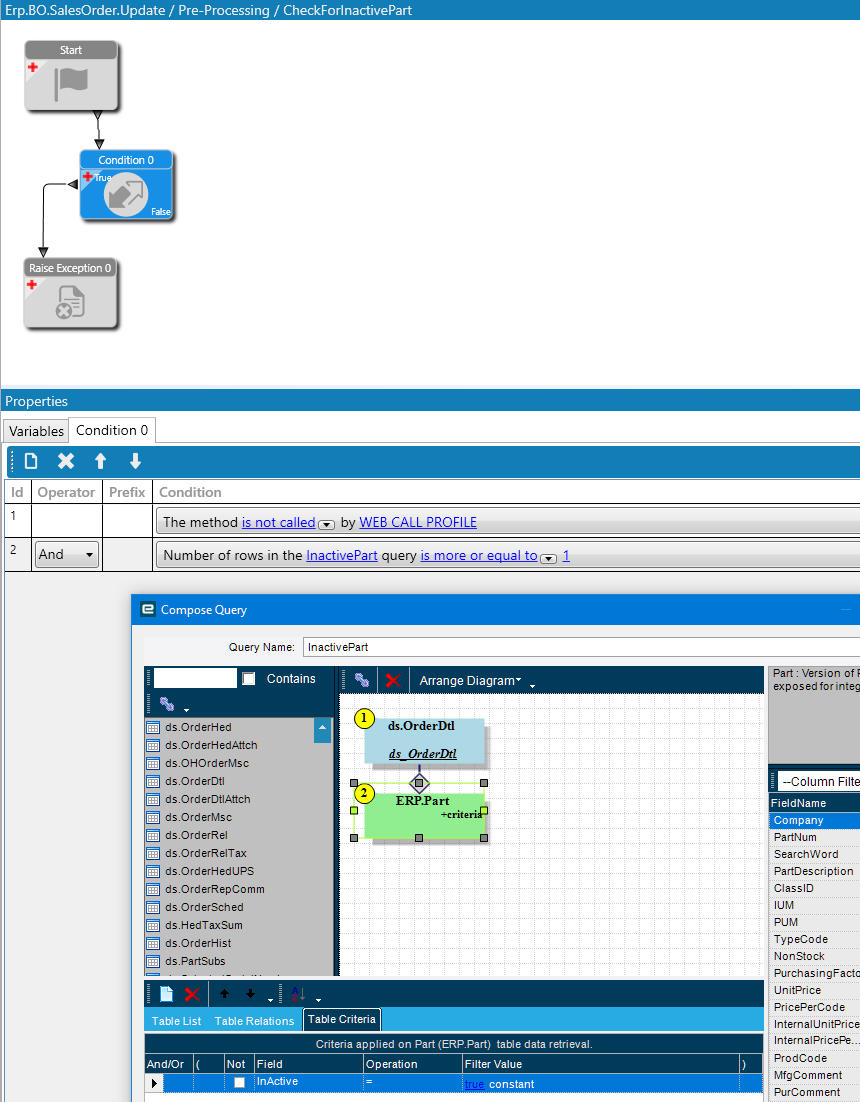Click the 'true' constant filter value link
This screenshot has width=860, height=1102.
[x=474, y=1083]
